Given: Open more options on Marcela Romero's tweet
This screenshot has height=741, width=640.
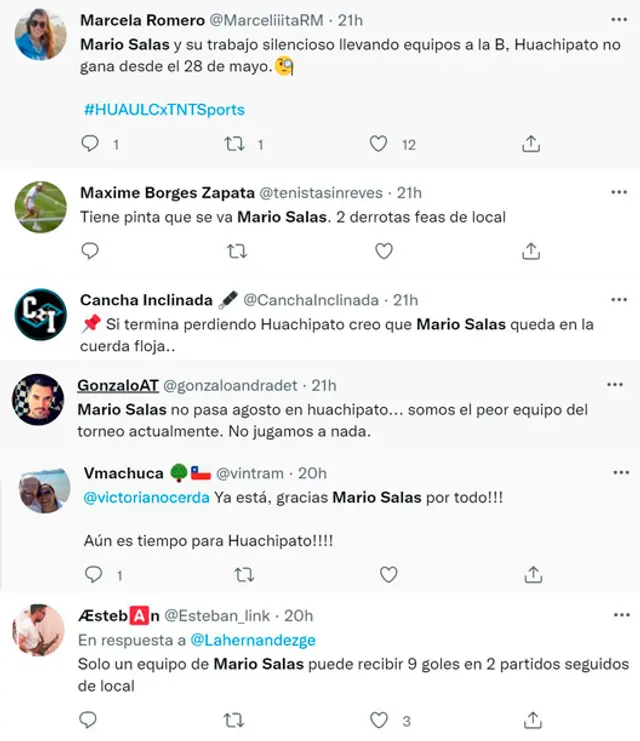Looking at the screenshot, I should click(617, 20).
